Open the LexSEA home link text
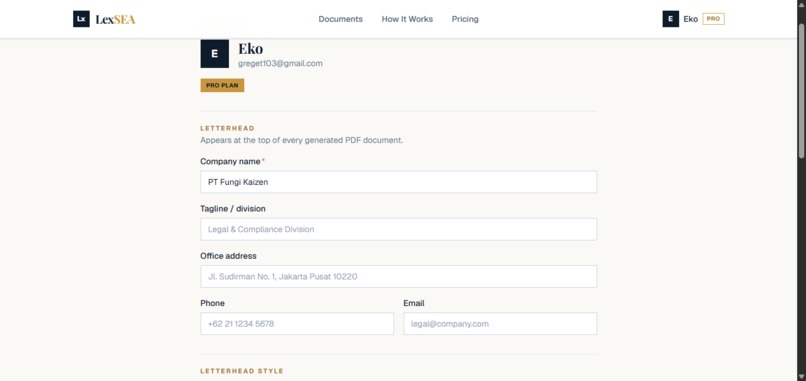The width and height of the screenshot is (806, 381). tap(115, 20)
